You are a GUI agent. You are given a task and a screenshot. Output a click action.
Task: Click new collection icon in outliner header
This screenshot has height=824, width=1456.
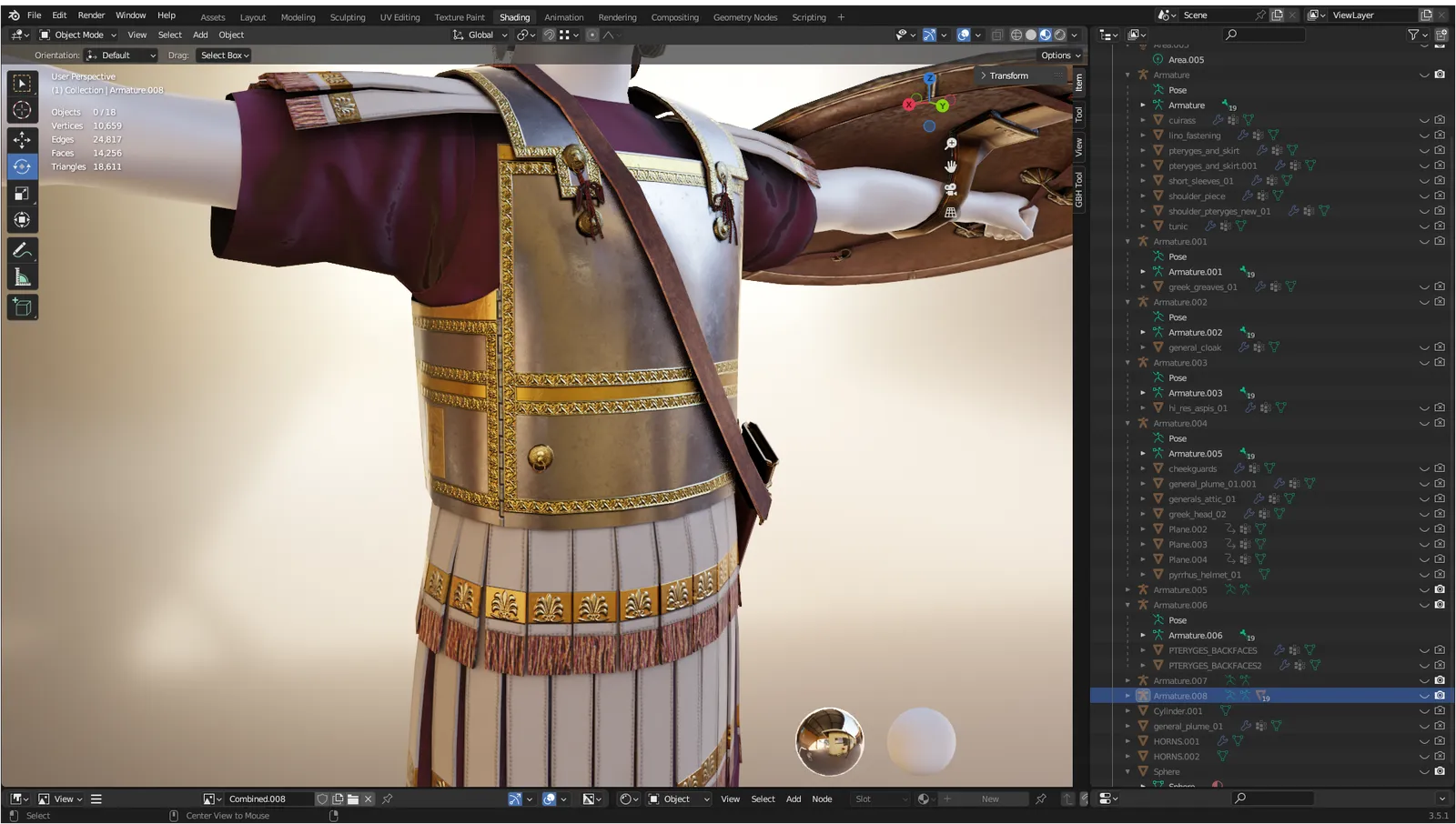coord(1441,35)
